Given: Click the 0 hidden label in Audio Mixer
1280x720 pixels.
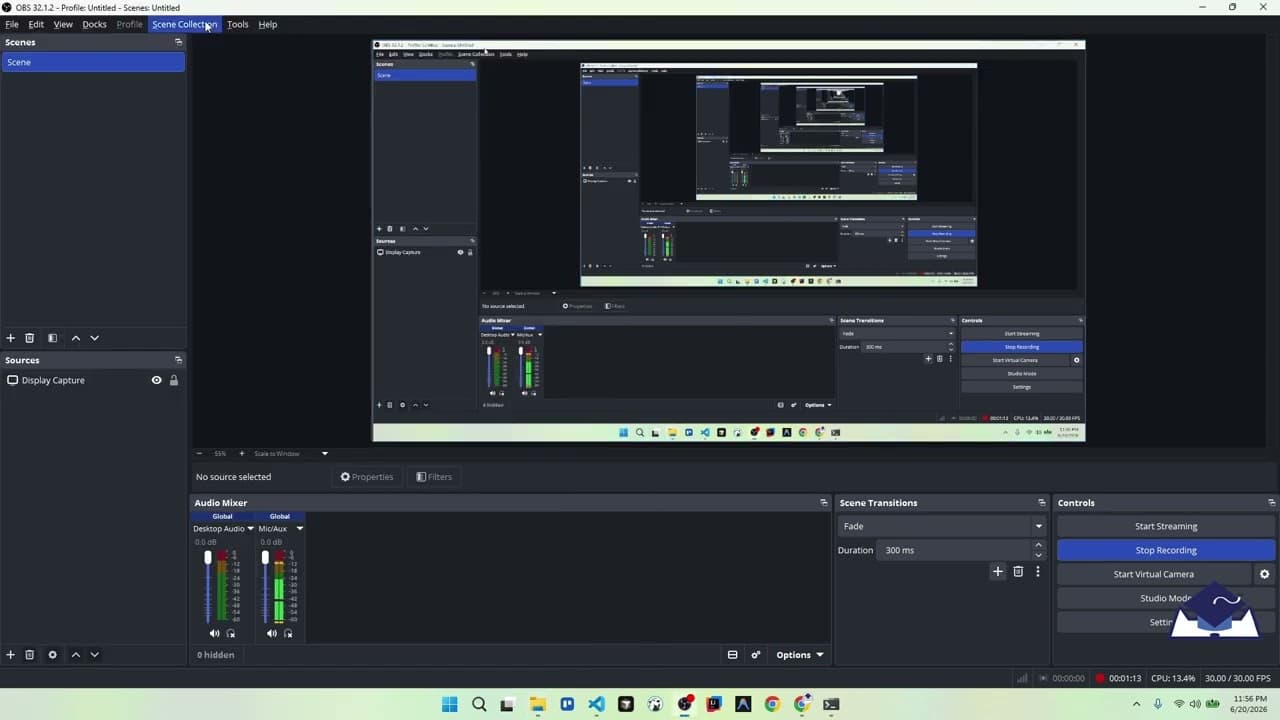Looking at the screenshot, I should (x=216, y=655).
